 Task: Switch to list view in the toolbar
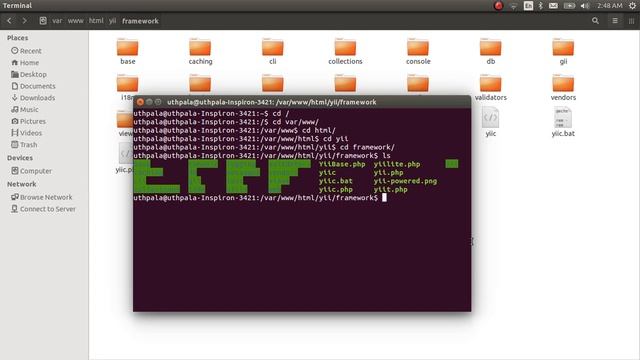pyautogui.click(x=615, y=21)
